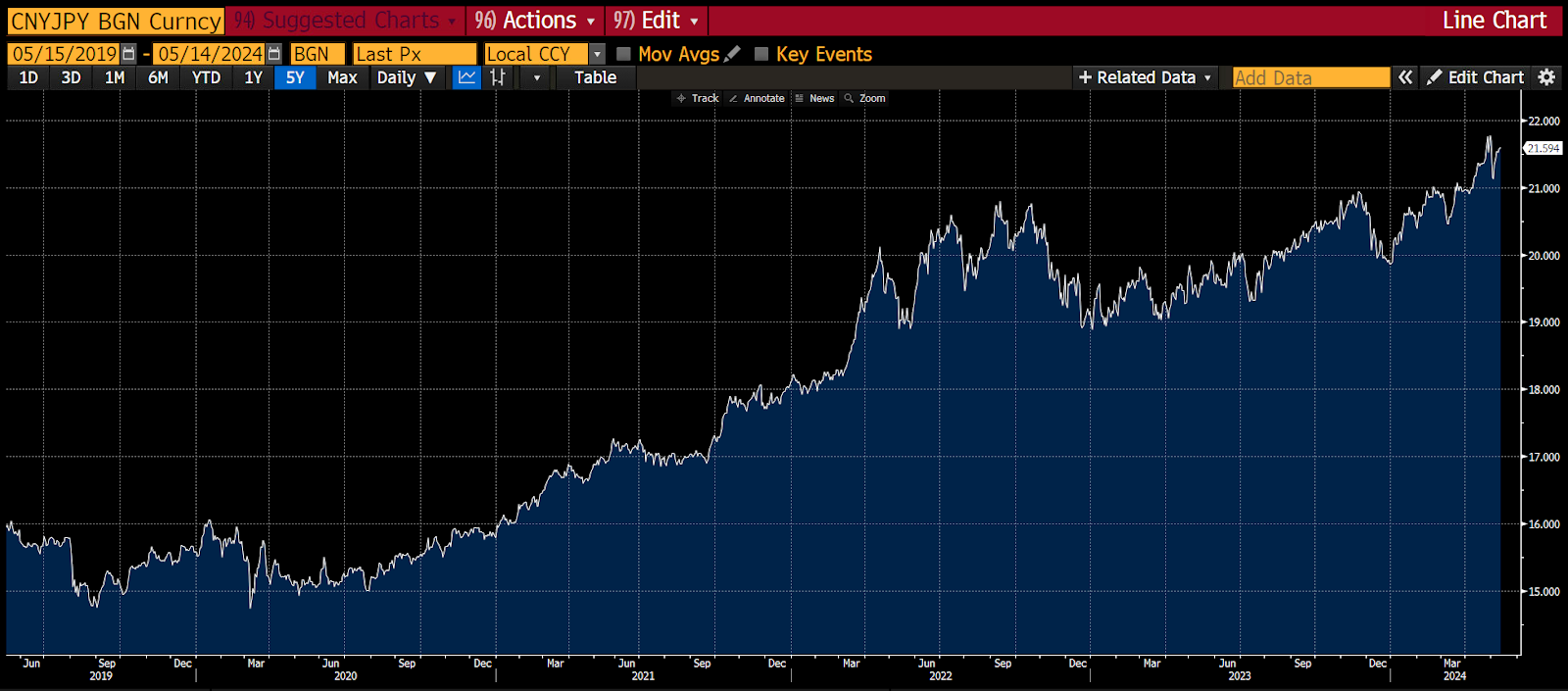Click the Last Px field
This screenshot has width=1568, height=691.
pos(415,54)
